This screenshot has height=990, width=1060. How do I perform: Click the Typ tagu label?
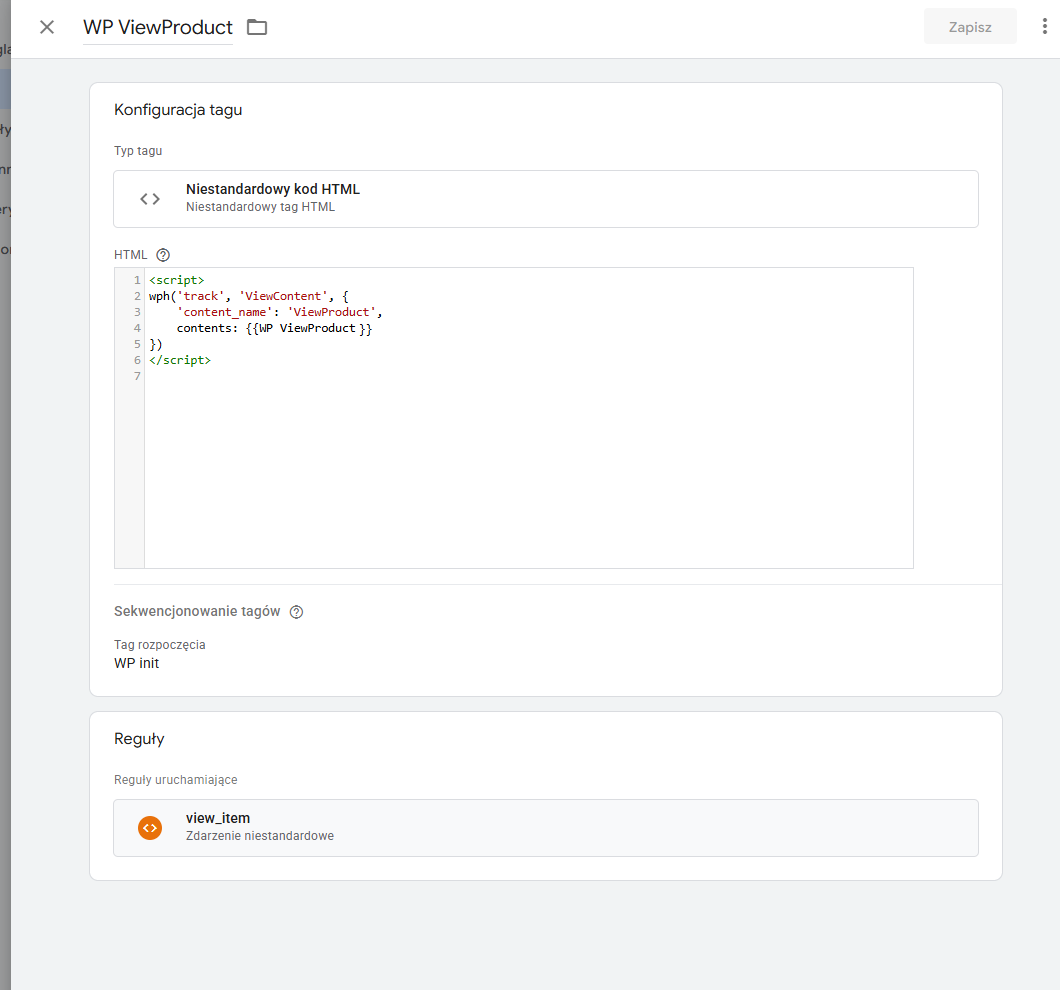tap(138, 151)
